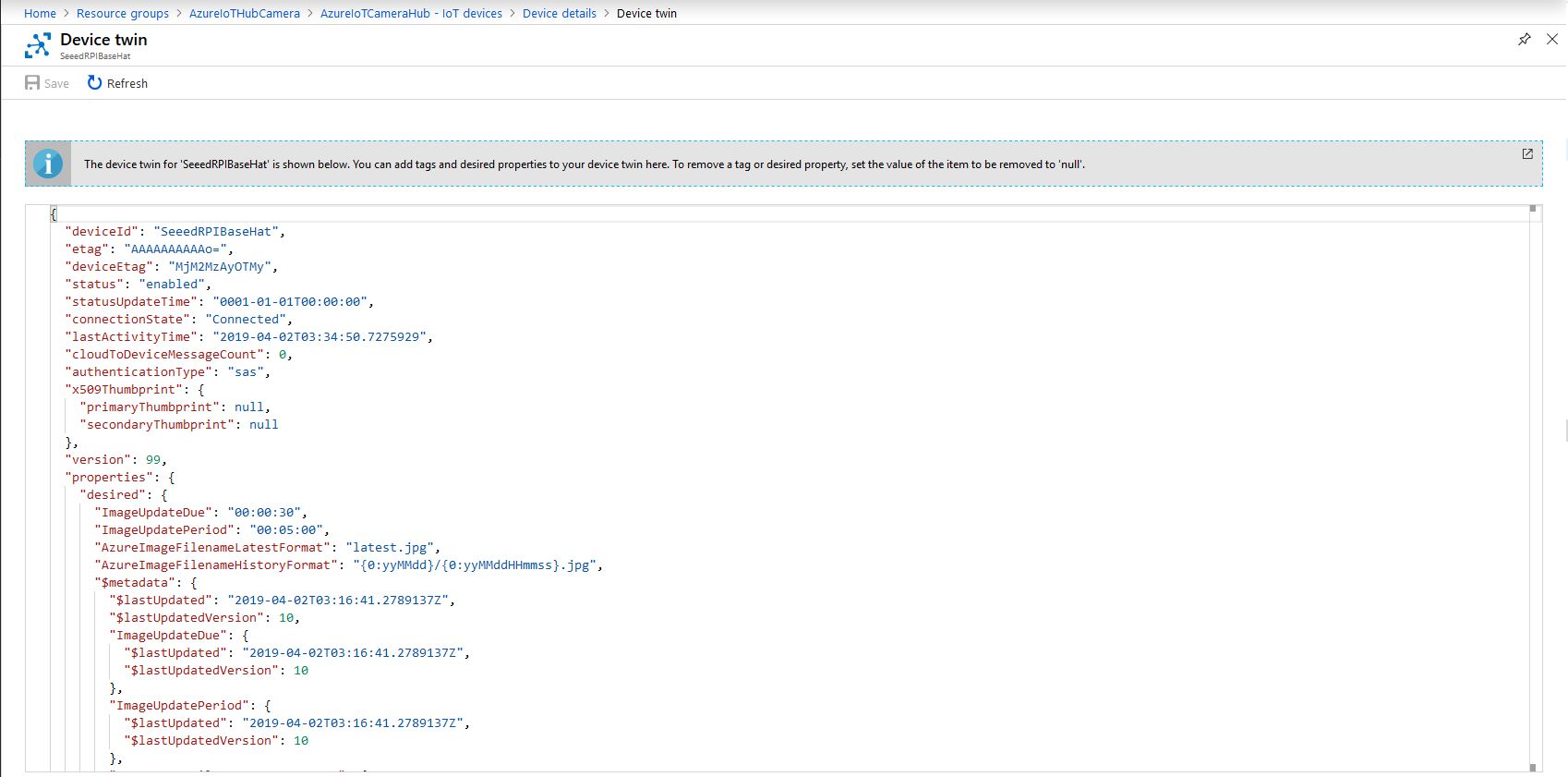The height and width of the screenshot is (777, 1568).
Task: Click the blue info icon in banner
Action: tap(48, 164)
